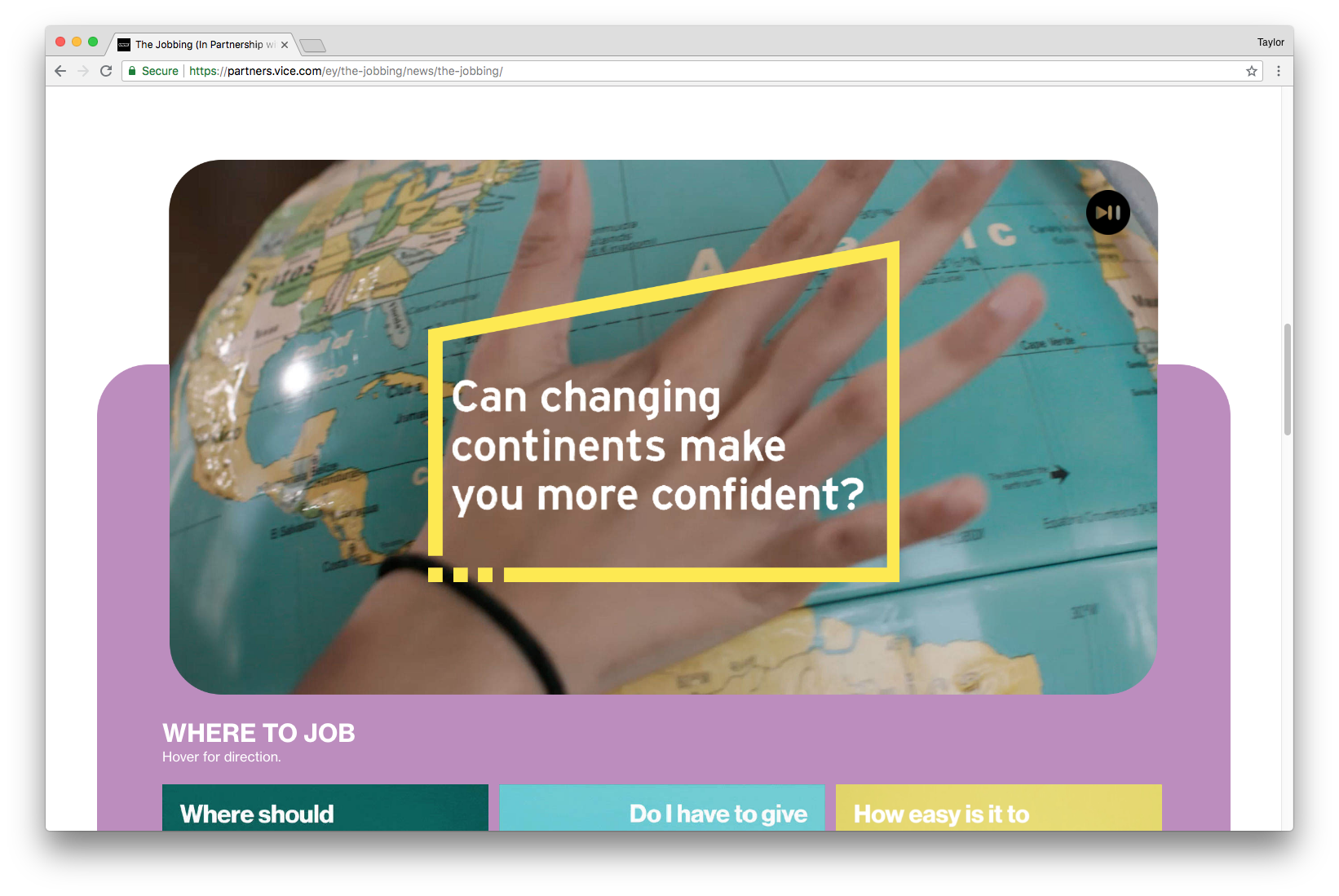Reload the page

106,71
